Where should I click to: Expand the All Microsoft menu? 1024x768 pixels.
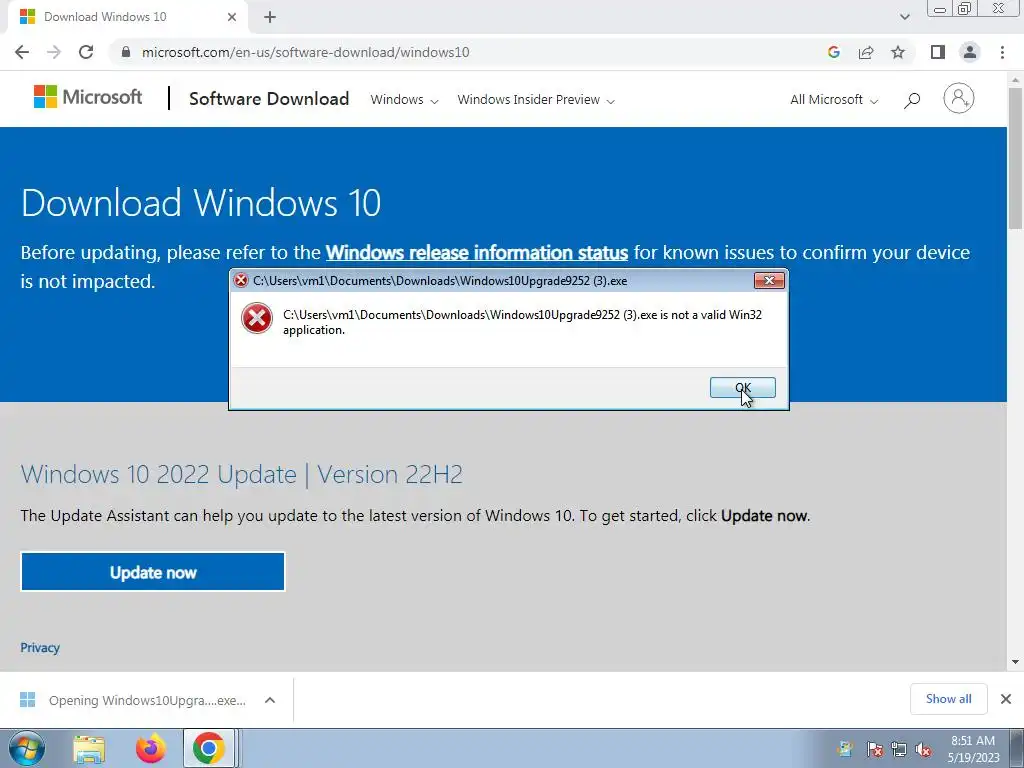pyautogui.click(x=834, y=100)
